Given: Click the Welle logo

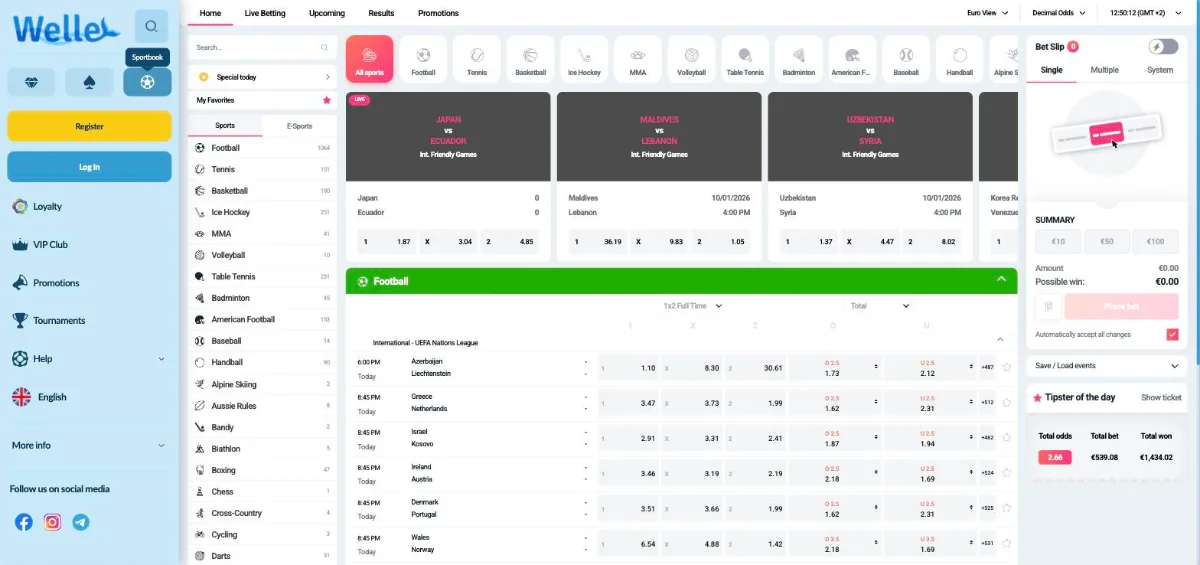Looking at the screenshot, I should click(x=66, y=29).
